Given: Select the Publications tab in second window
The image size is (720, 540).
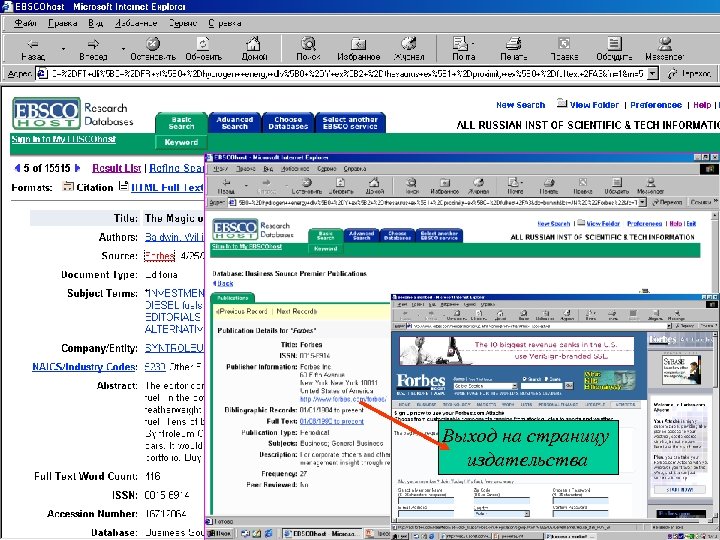Looking at the screenshot, I should pos(233,298).
